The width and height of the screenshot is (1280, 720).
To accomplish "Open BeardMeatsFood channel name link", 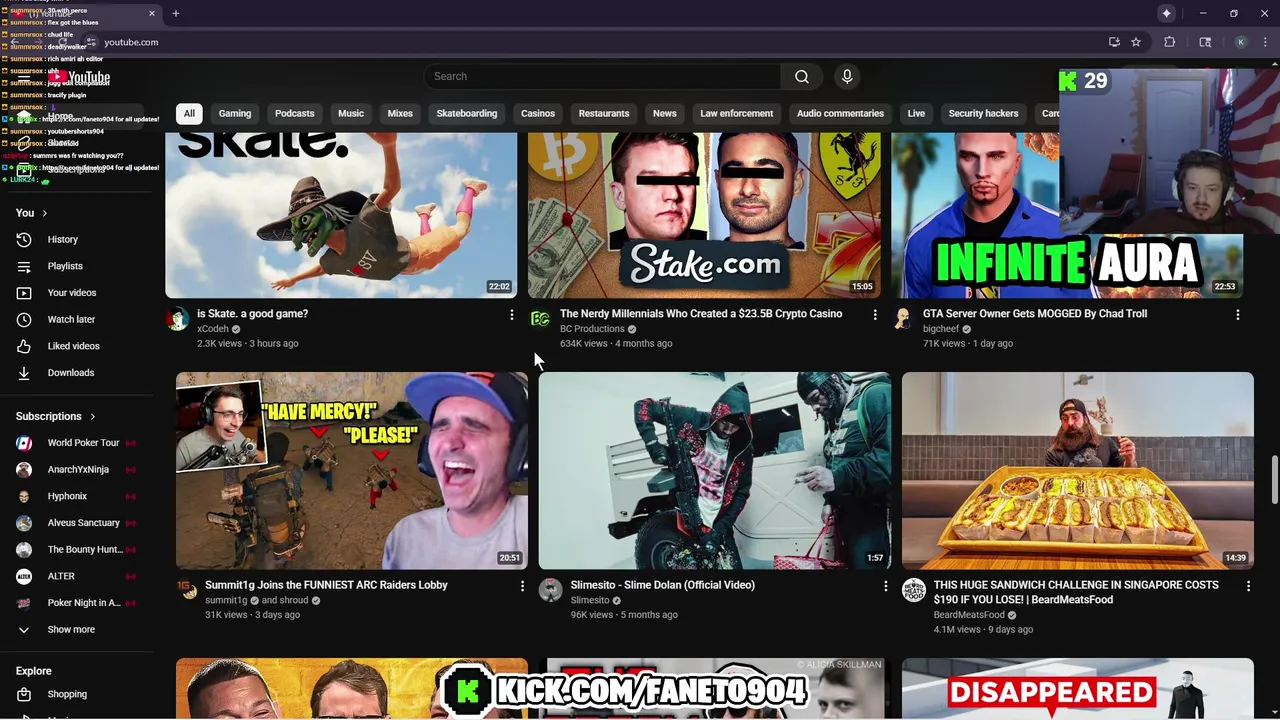I will point(969,615).
